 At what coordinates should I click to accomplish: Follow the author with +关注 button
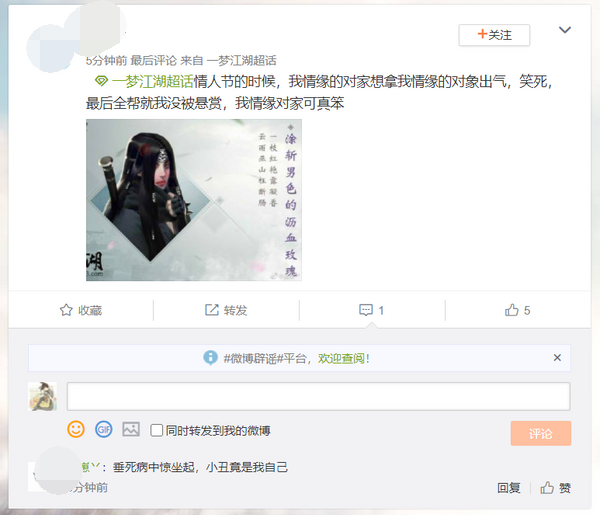(x=494, y=35)
